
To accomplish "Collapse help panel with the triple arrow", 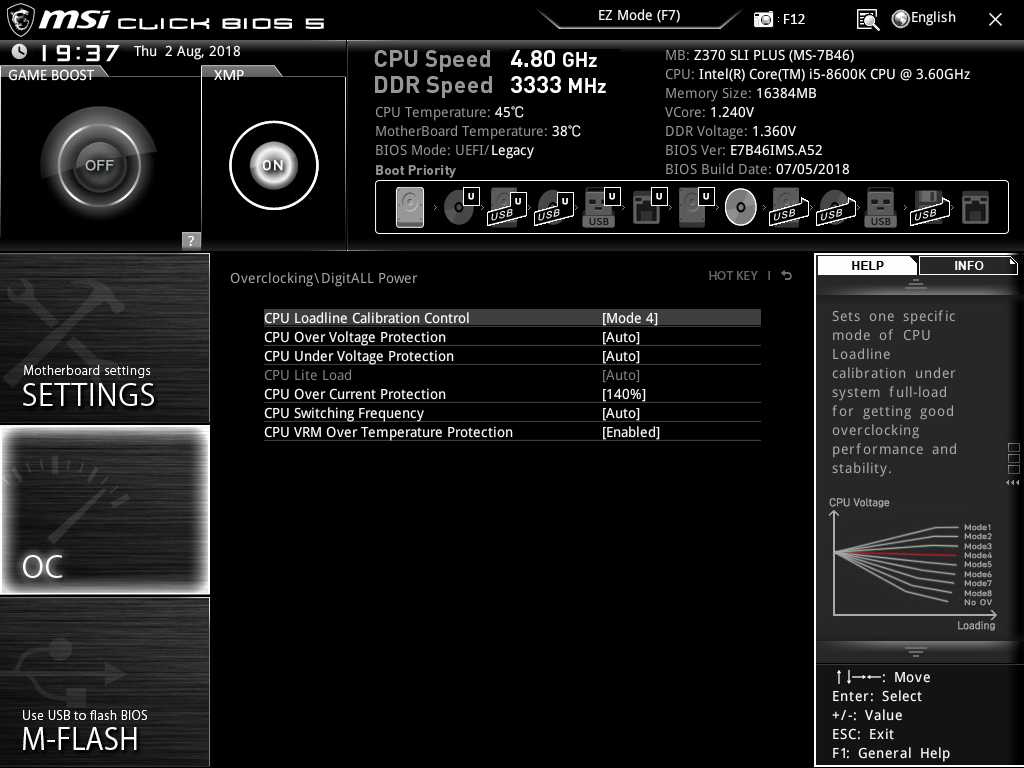I will (x=1012, y=483).
